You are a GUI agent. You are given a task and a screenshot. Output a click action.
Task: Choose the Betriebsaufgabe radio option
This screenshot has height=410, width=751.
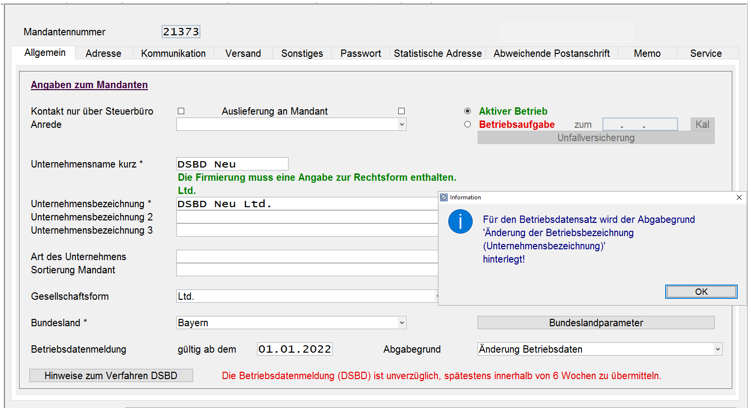point(468,125)
